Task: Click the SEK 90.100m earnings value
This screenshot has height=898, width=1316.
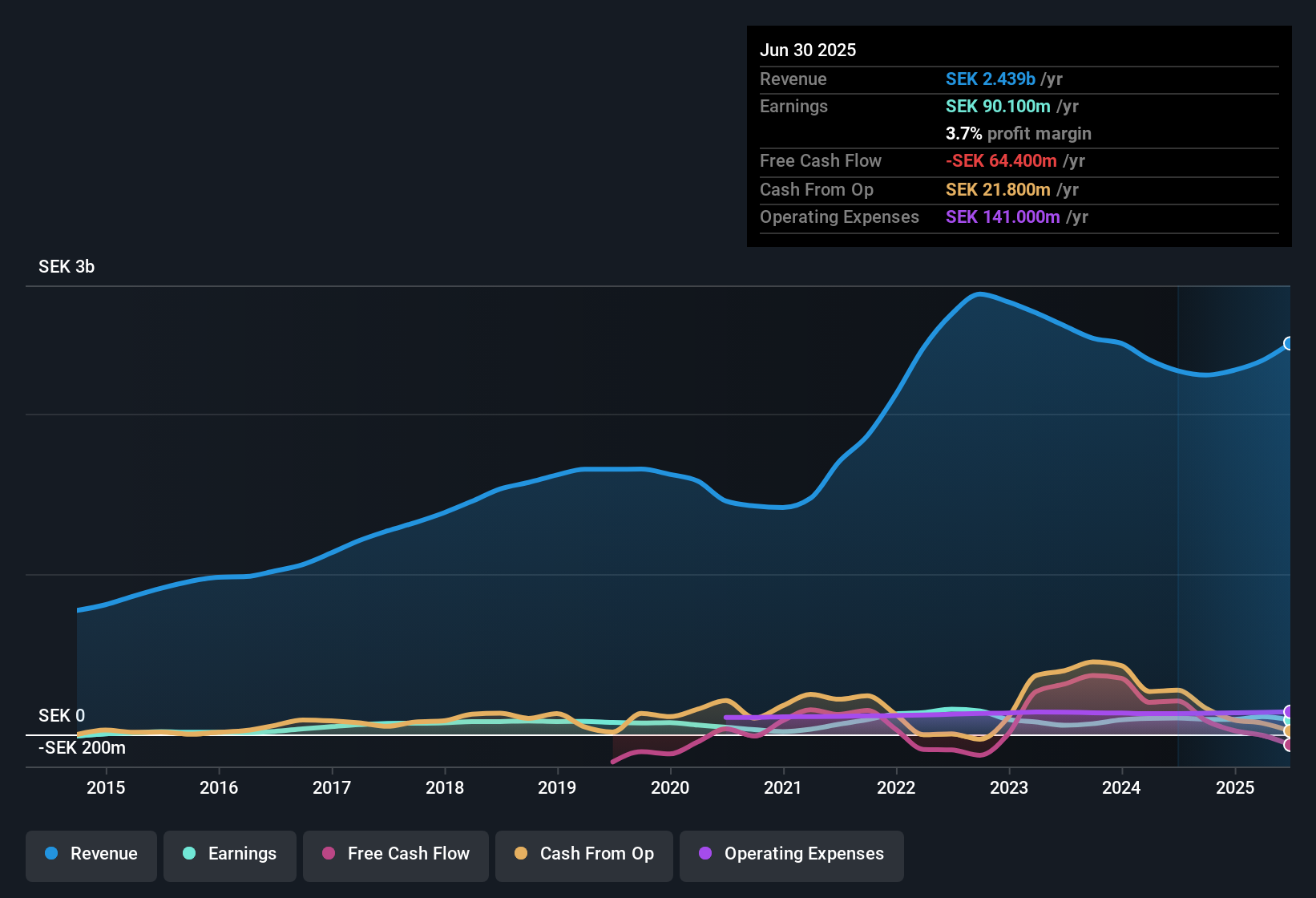Action: click(998, 106)
